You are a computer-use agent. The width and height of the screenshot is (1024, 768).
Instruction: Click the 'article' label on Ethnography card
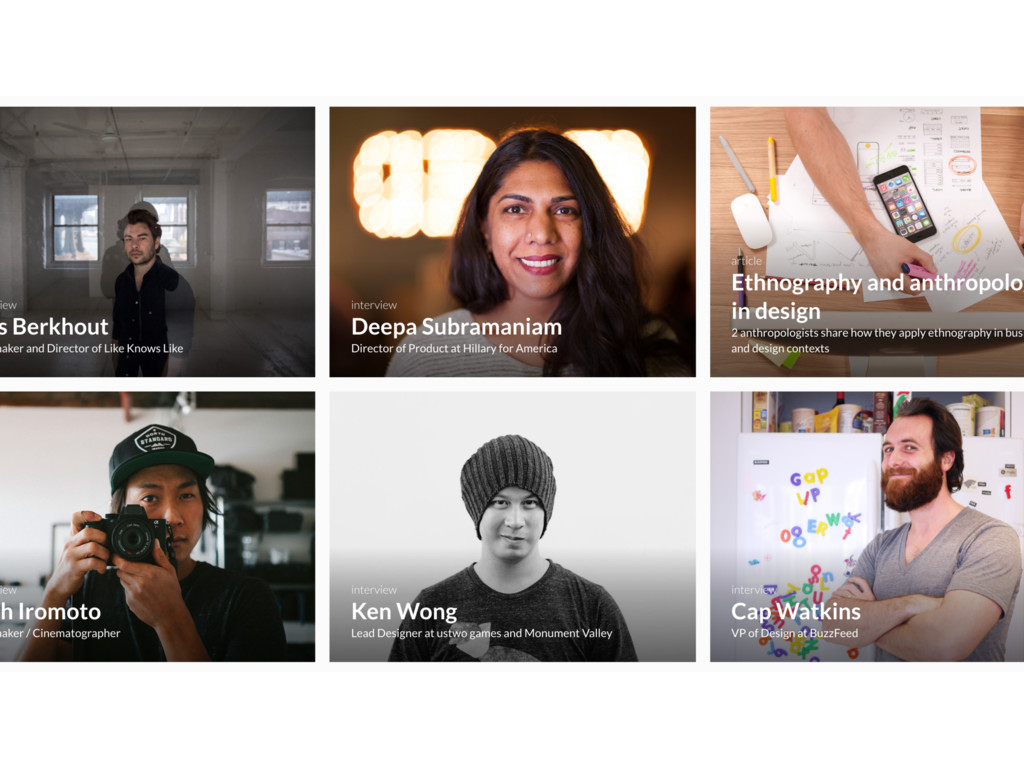(746, 261)
